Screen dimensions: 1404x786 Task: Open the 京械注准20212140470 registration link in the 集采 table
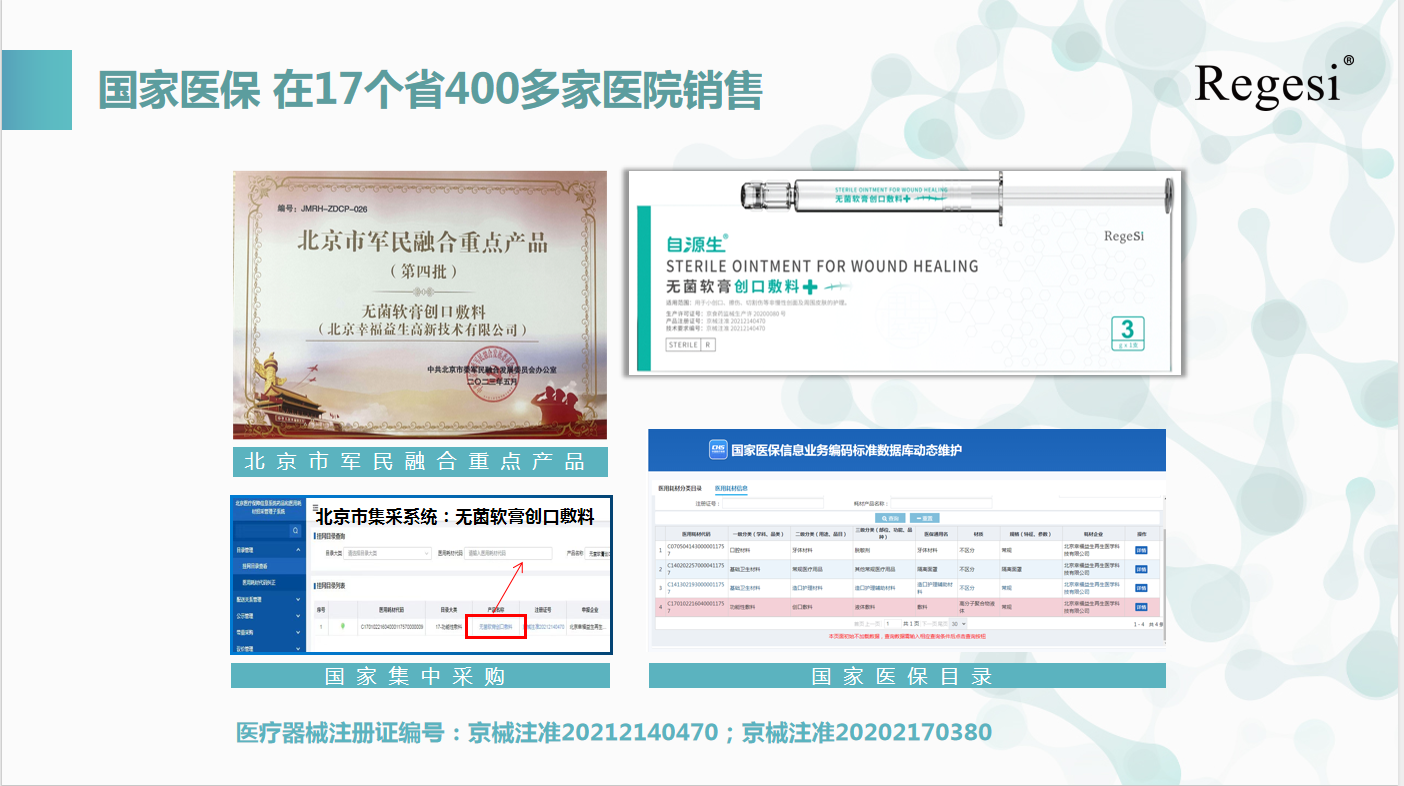click(546, 627)
